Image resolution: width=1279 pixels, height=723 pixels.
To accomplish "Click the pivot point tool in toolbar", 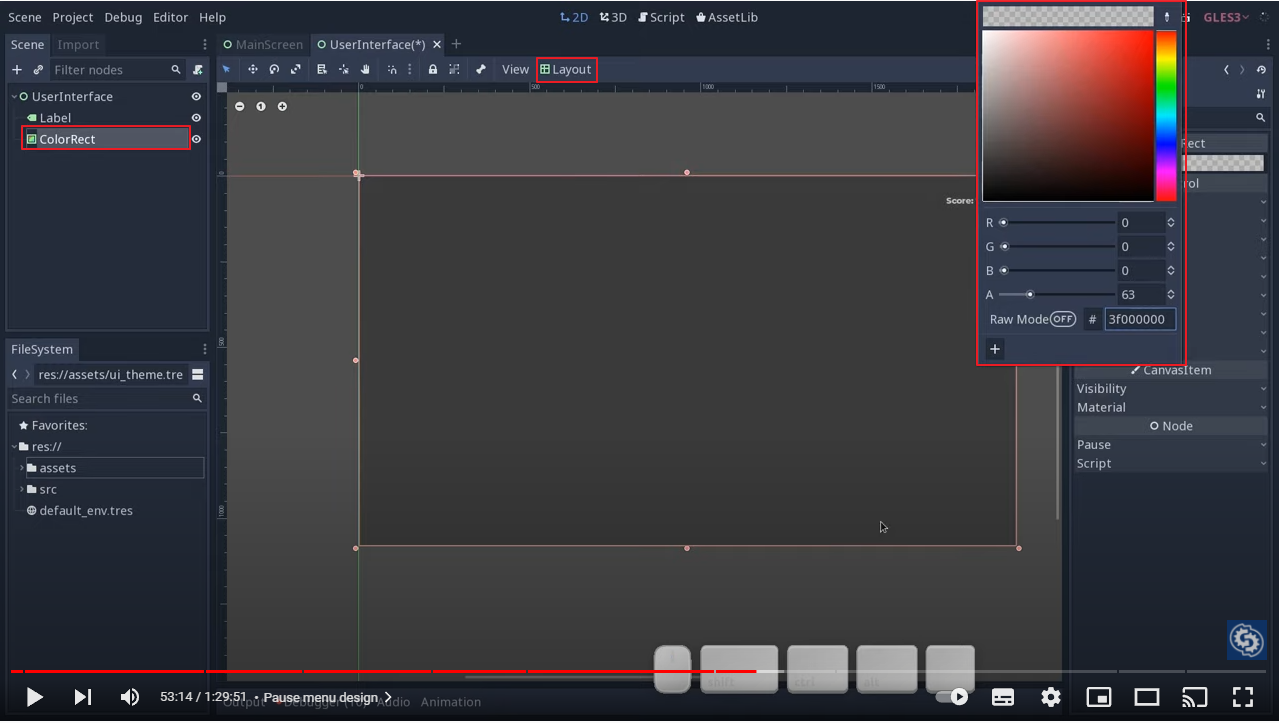I will pos(344,69).
